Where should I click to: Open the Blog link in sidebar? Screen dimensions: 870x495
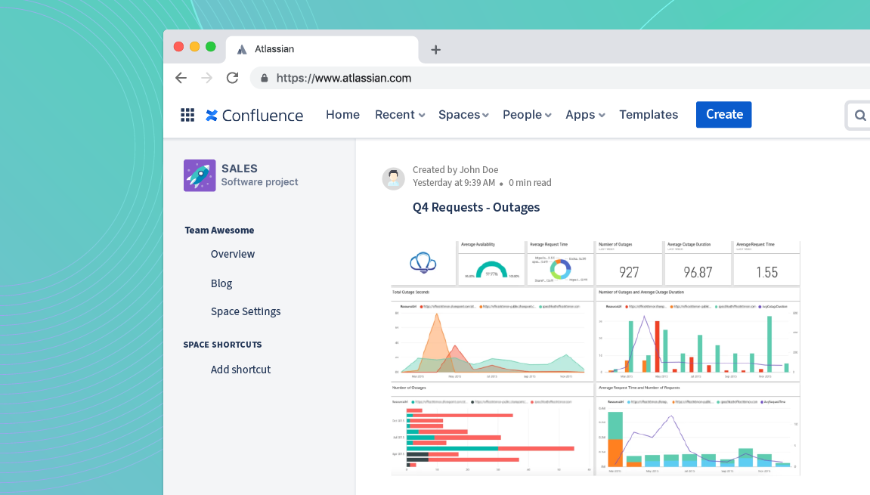(221, 284)
